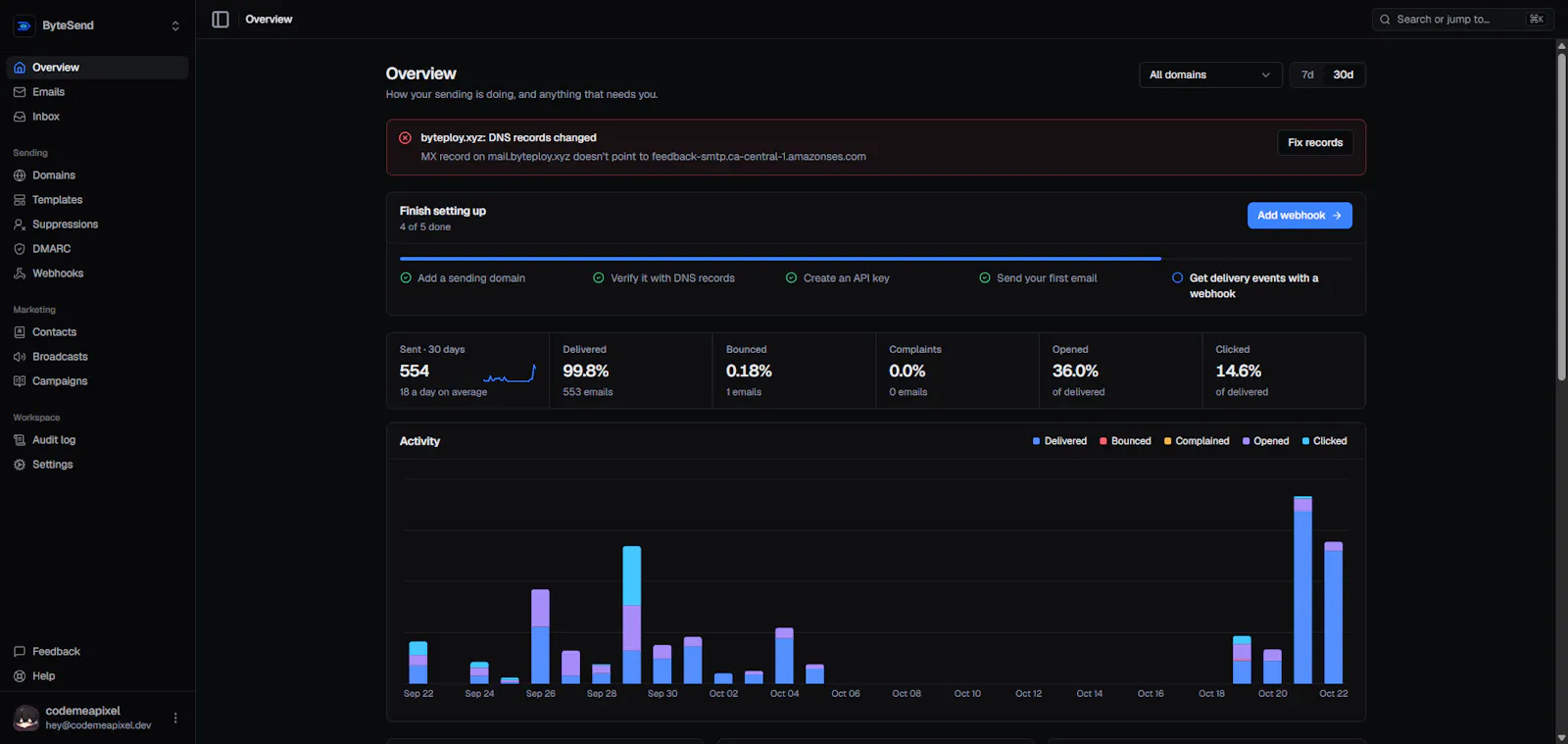Open Webhooks in the sidebar
The height and width of the screenshot is (744, 1568).
97,273
